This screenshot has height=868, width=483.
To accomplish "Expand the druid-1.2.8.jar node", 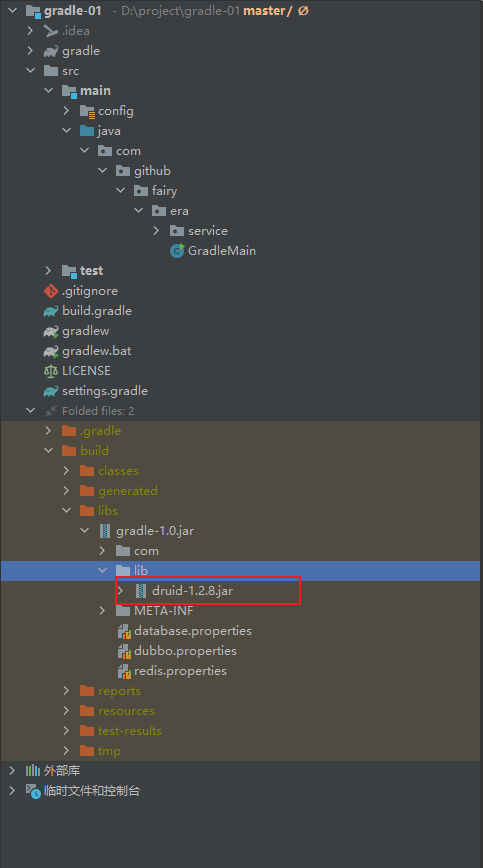I will (121, 591).
